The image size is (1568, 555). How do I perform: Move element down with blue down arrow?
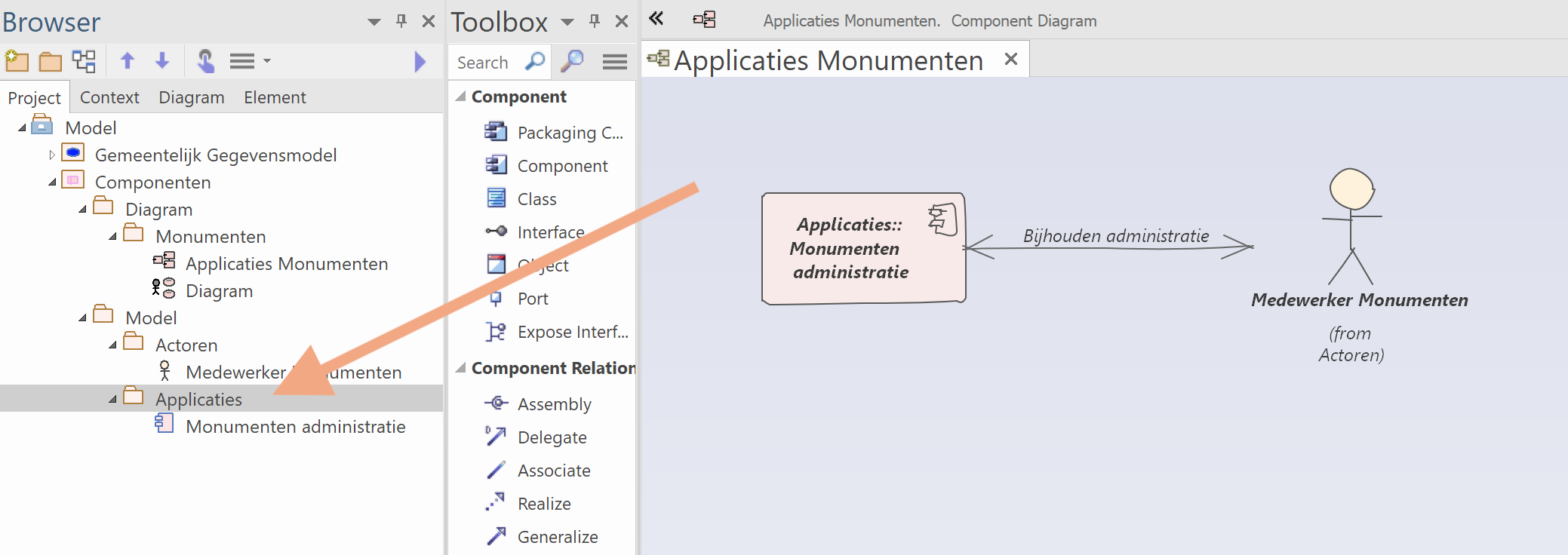pyautogui.click(x=162, y=61)
